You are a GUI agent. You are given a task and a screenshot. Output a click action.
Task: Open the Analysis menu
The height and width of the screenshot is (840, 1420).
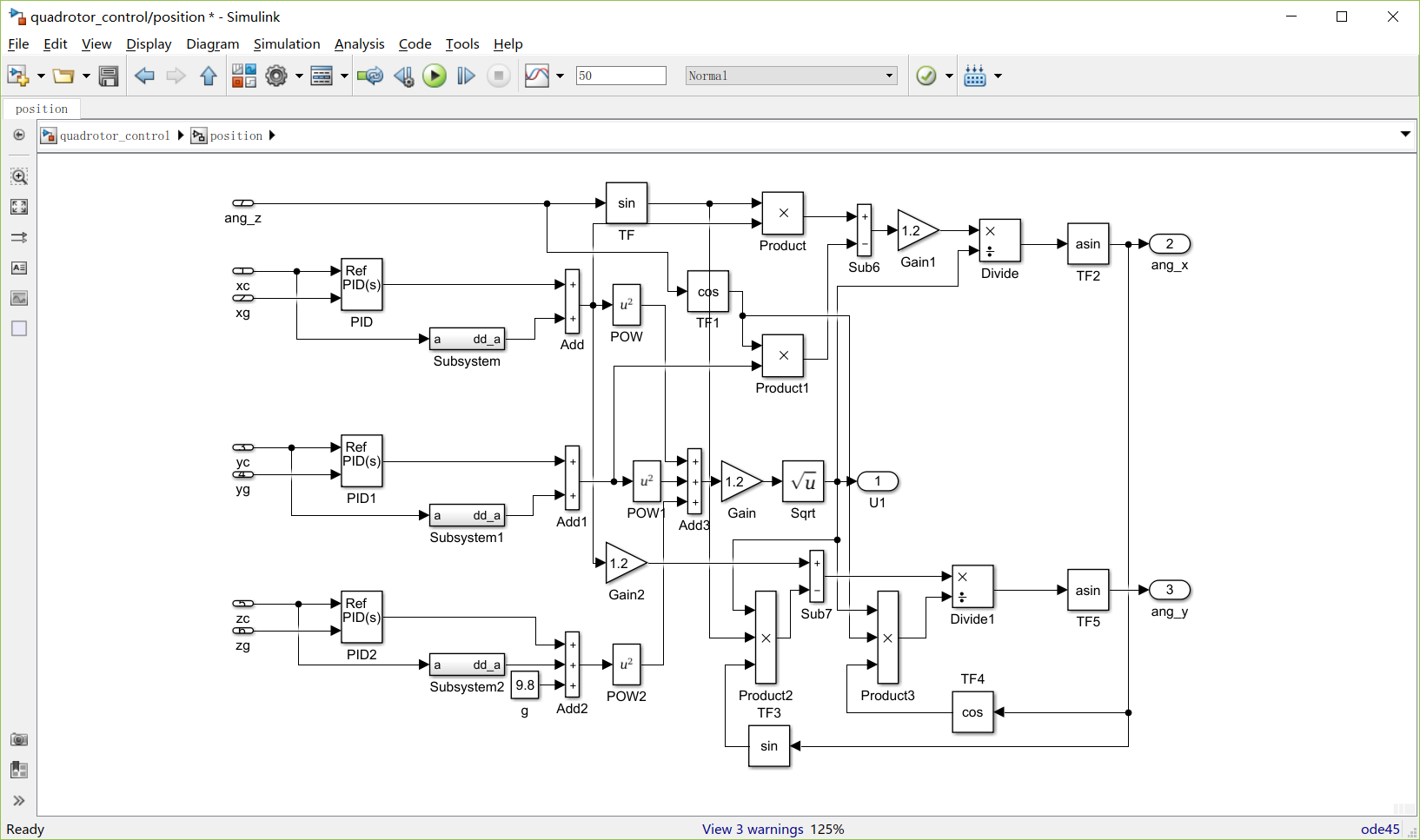tap(359, 44)
